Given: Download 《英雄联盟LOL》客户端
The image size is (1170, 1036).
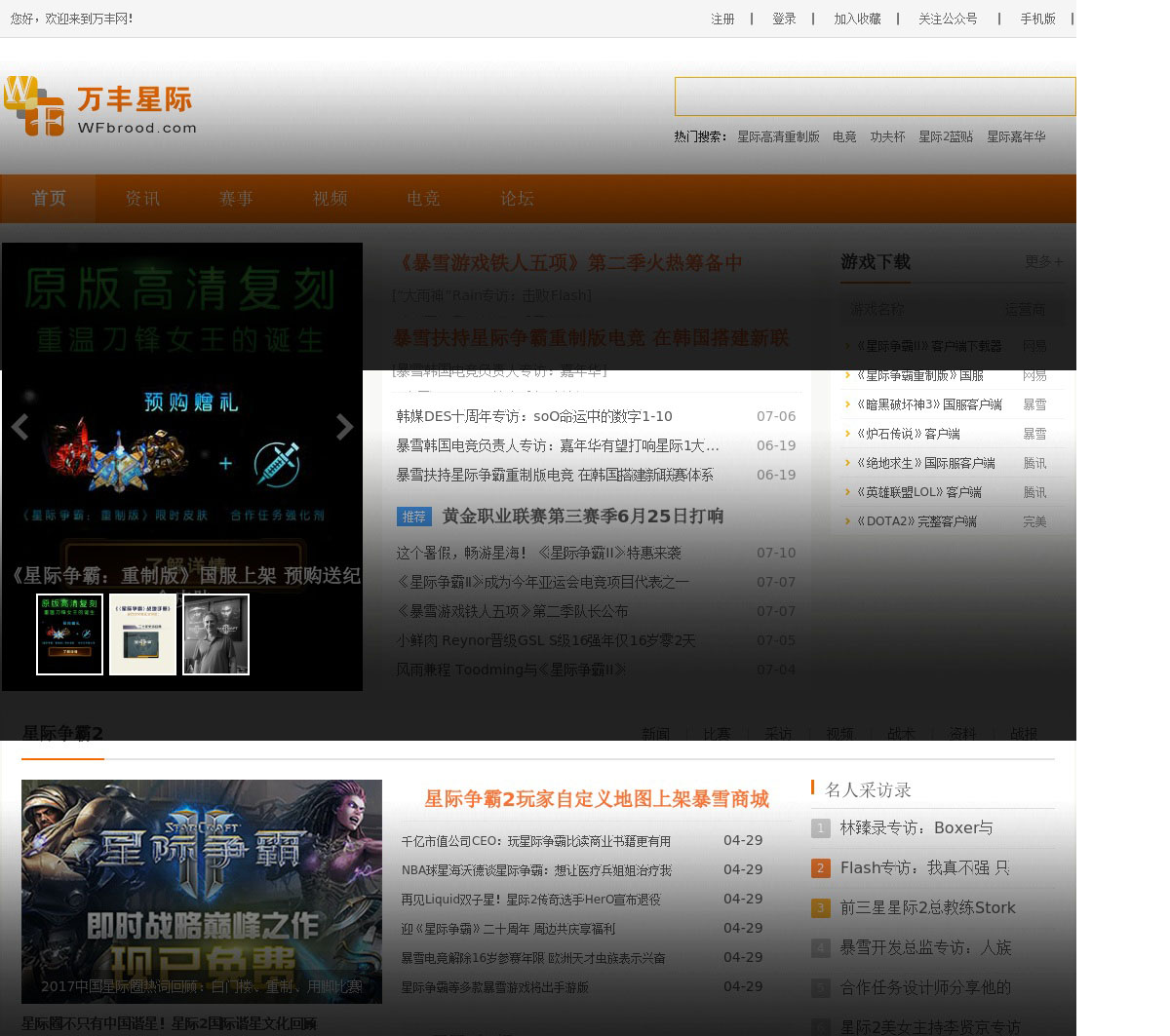Looking at the screenshot, I should [x=918, y=492].
